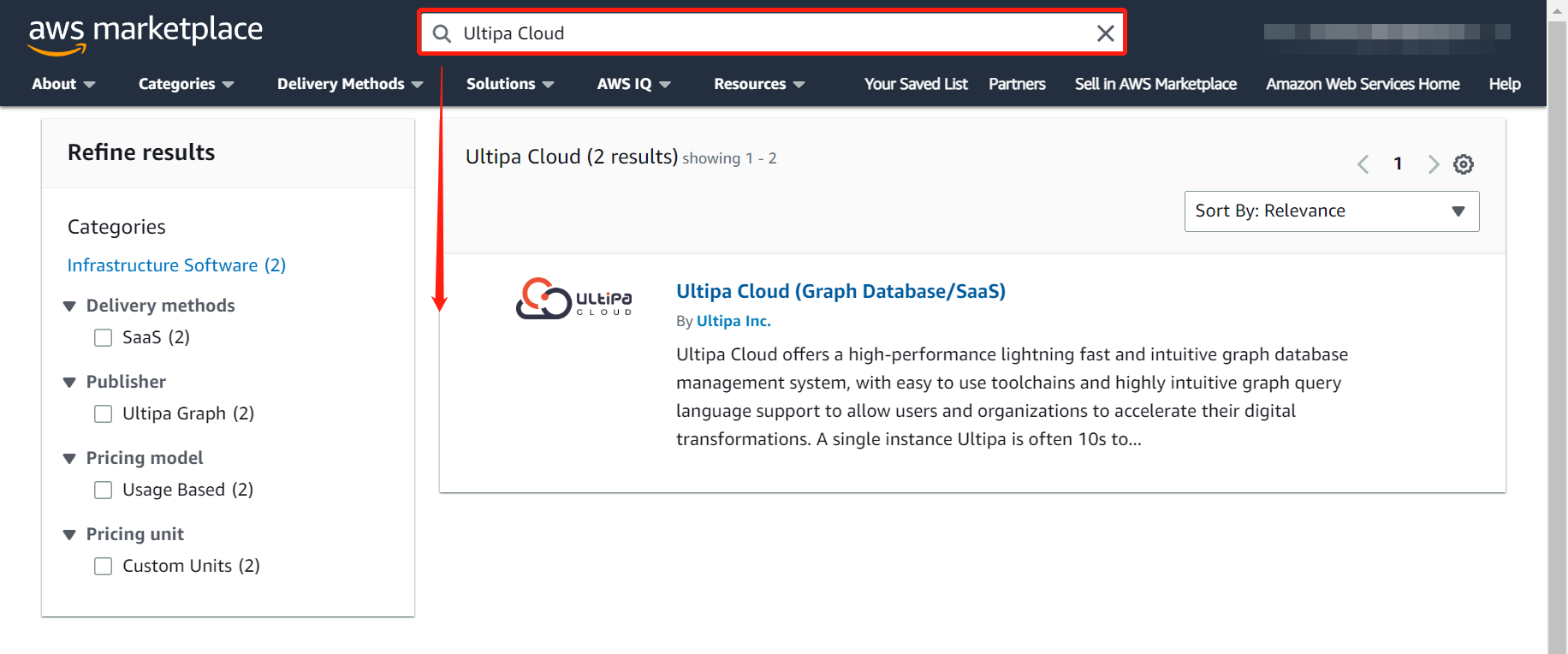Open the Partners link
Viewport: 1568px width, 654px height.
pyautogui.click(x=1017, y=84)
